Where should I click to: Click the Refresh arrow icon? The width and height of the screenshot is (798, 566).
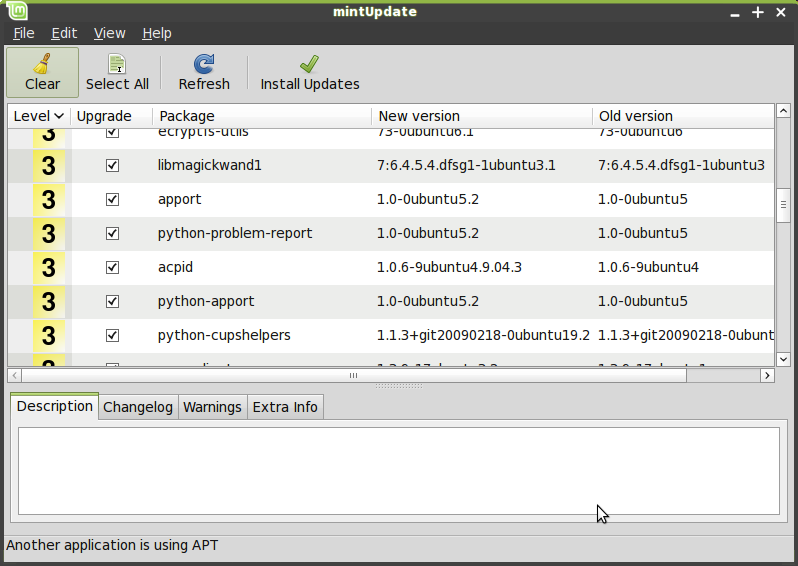[x=204, y=64]
